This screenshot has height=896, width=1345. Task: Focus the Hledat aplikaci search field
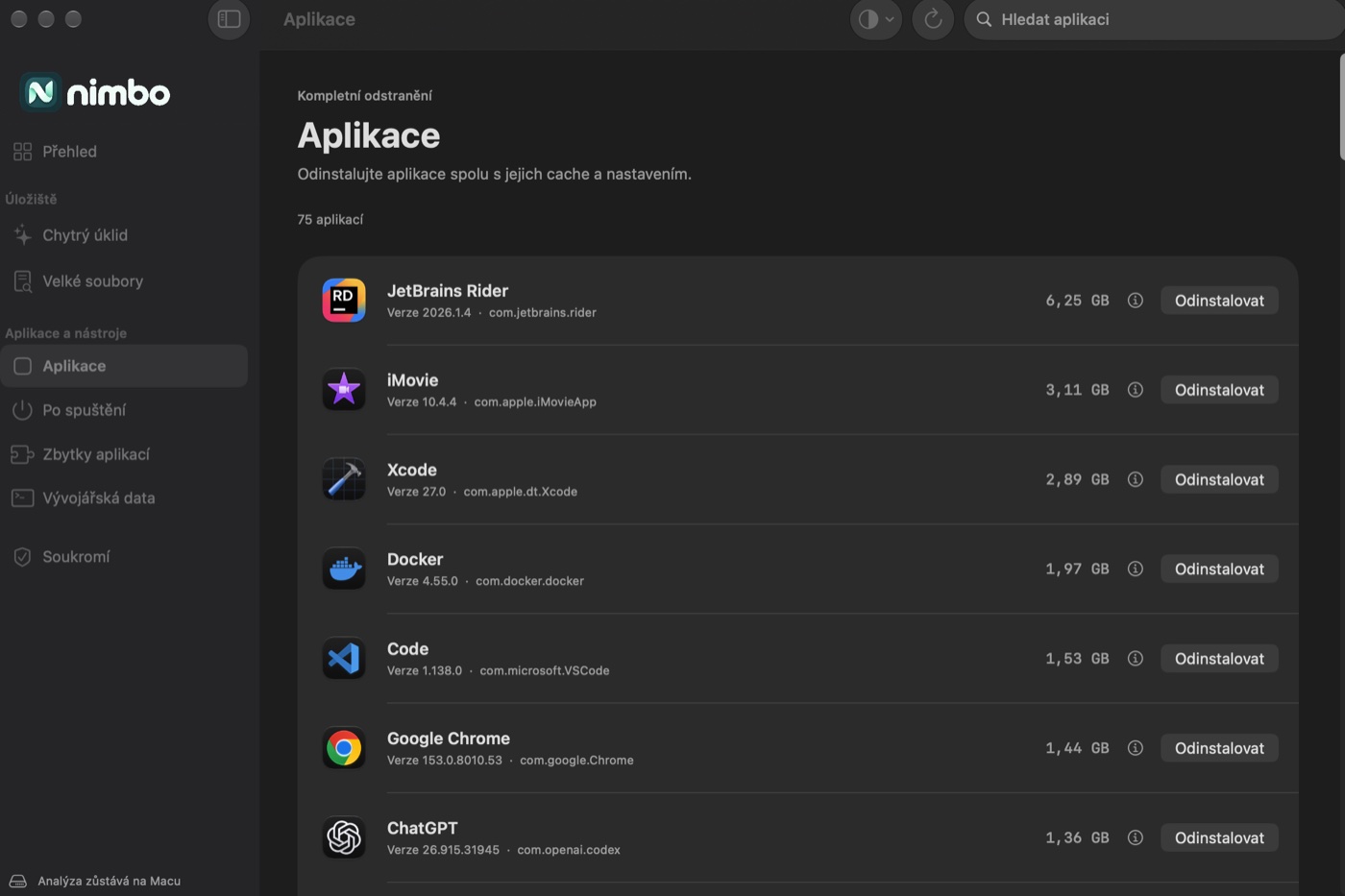[x=1154, y=19]
